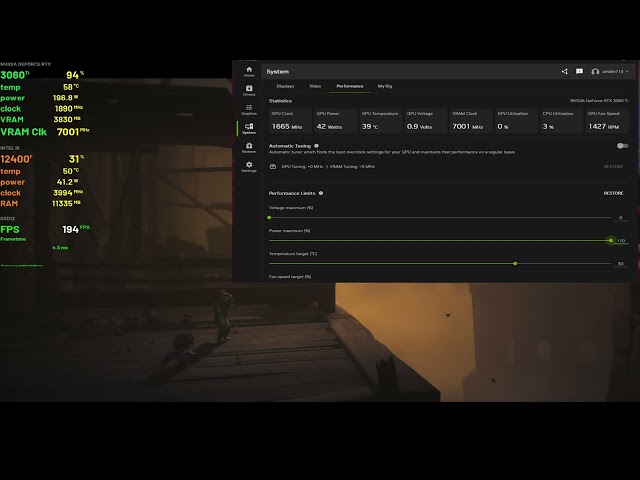Click the overlay CPU clock 3994 reading

click(63, 193)
